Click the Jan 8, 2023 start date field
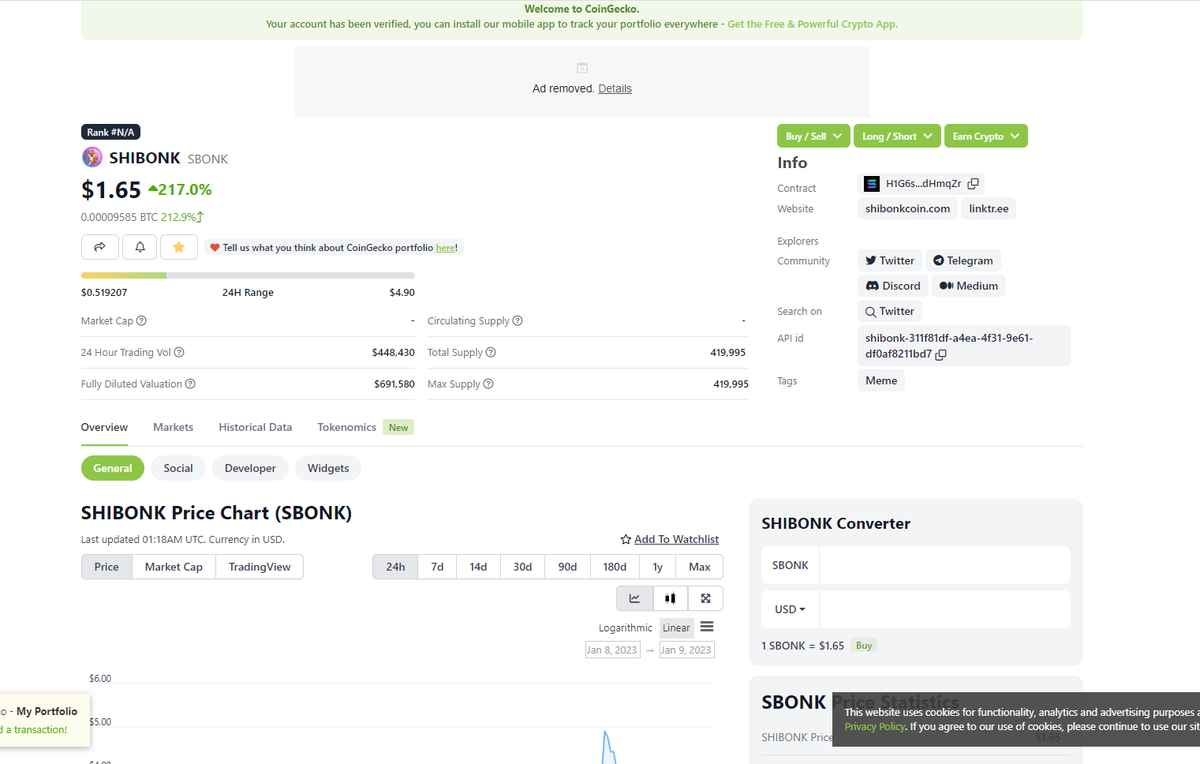The width and height of the screenshot is (1200, 764). pyautogui.click(x=613, y=650)
